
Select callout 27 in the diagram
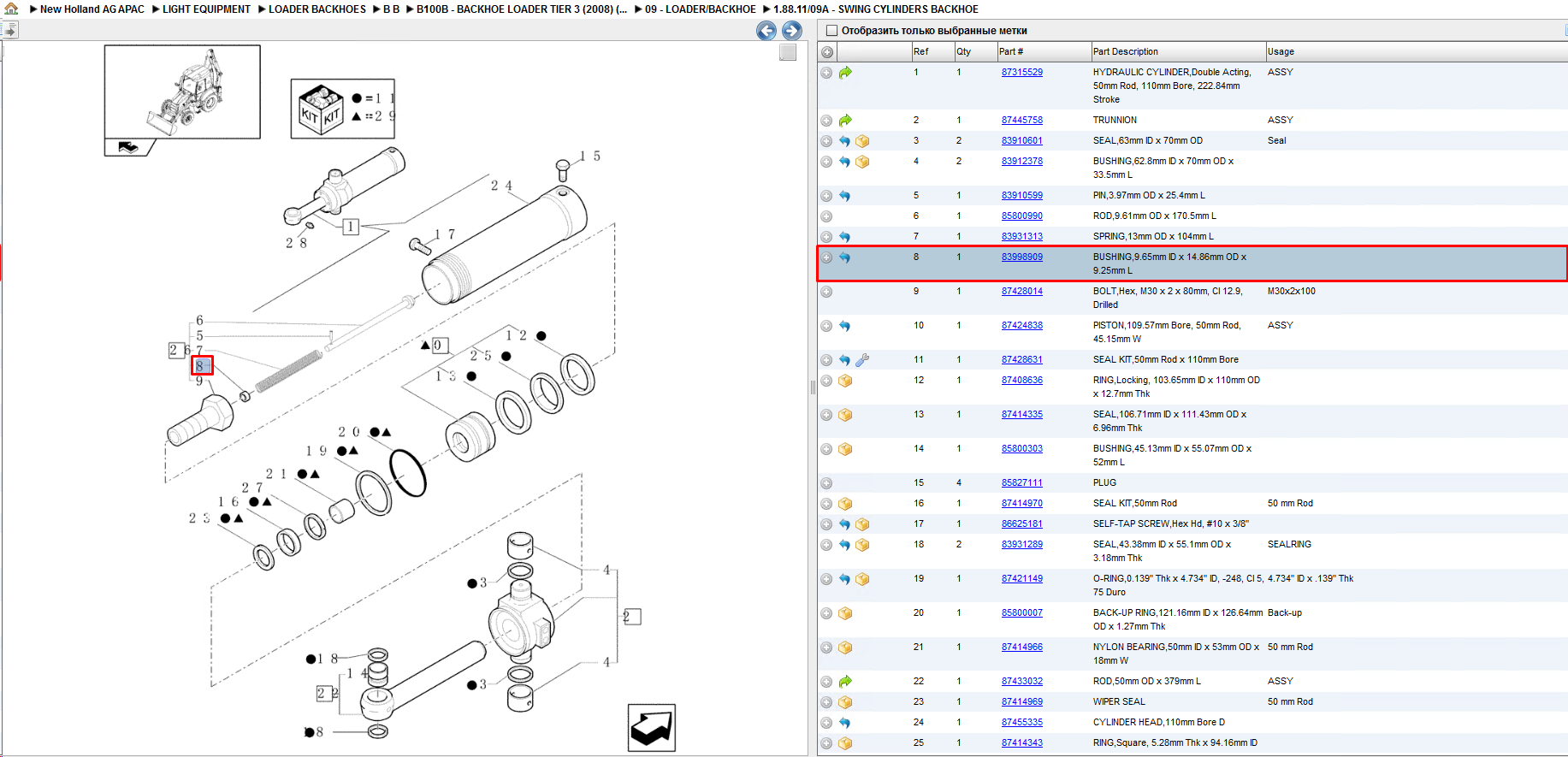251,488
